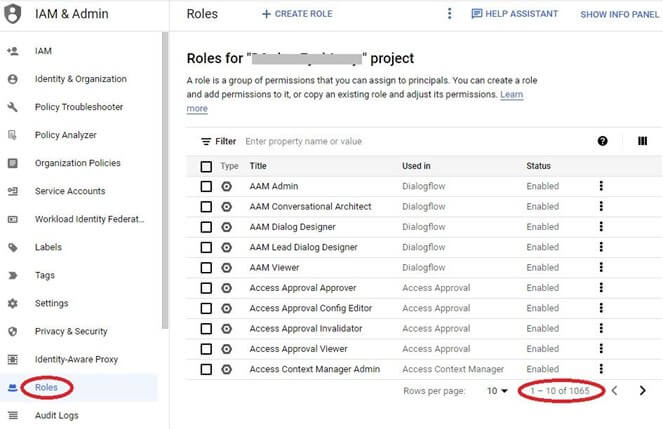Sort by the Status column header

point(538,166)
